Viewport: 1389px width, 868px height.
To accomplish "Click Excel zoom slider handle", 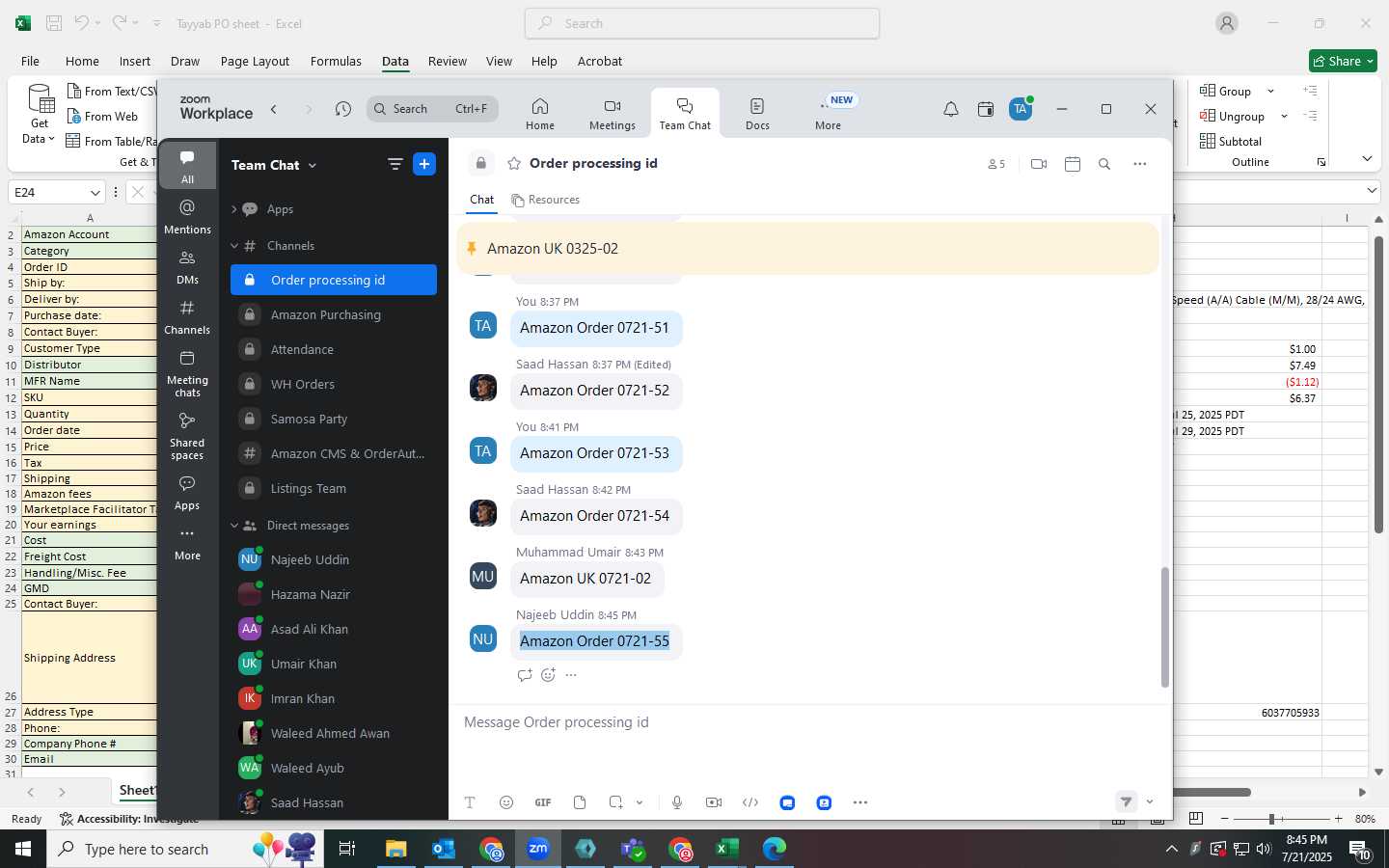I will point(1272,819).
